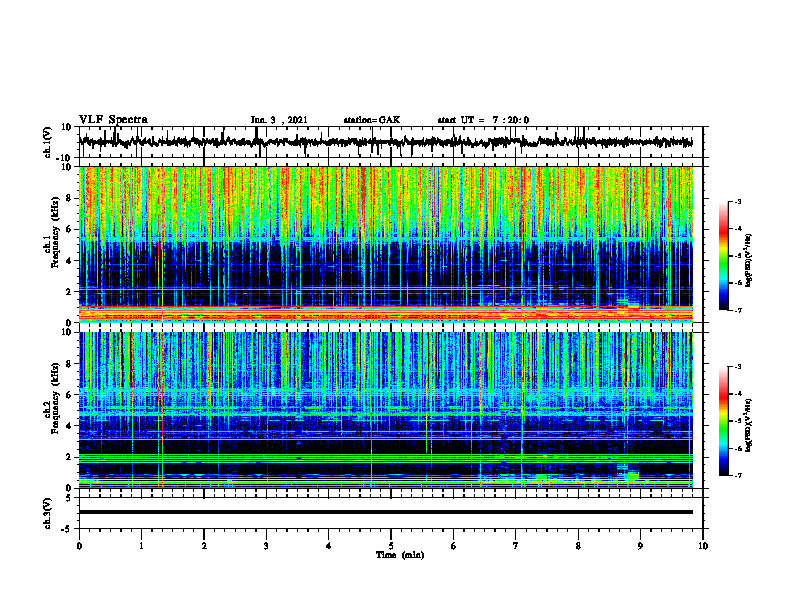Image resolution: width=792 pixels, height=612 pixels.
Task: Click the ch.2 spectrogram color scale bar
Action: pos(723,421)
